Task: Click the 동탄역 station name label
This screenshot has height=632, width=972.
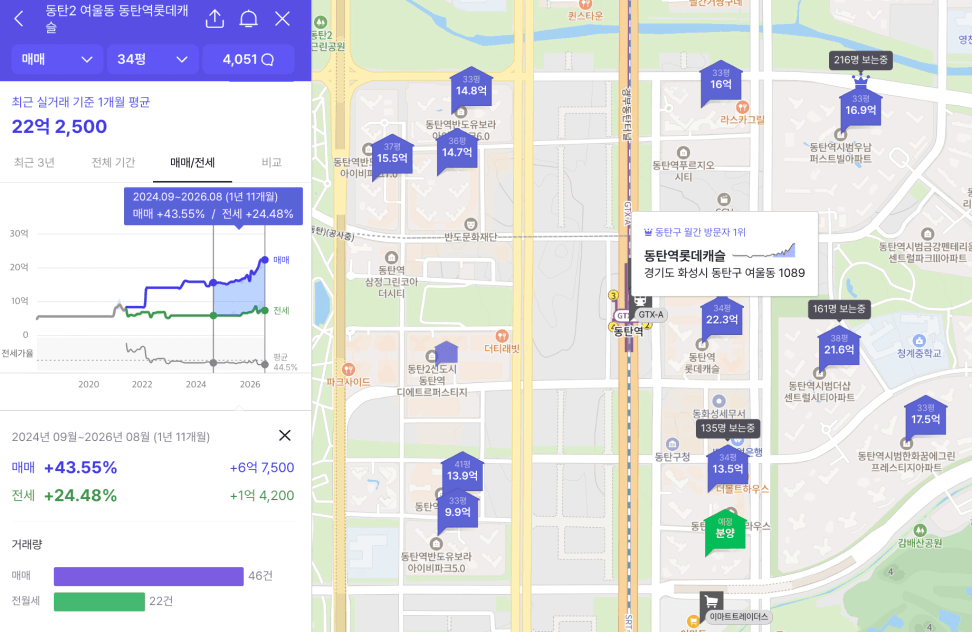Action: pos(629,331)
